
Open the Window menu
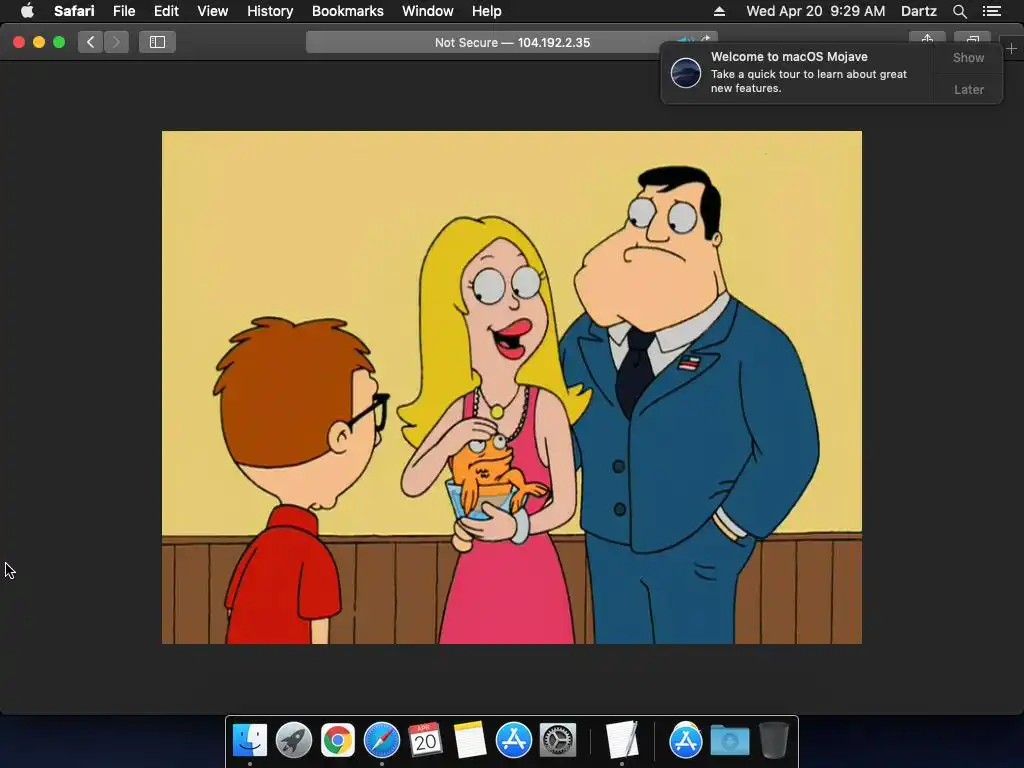click(x=428, y=11)
